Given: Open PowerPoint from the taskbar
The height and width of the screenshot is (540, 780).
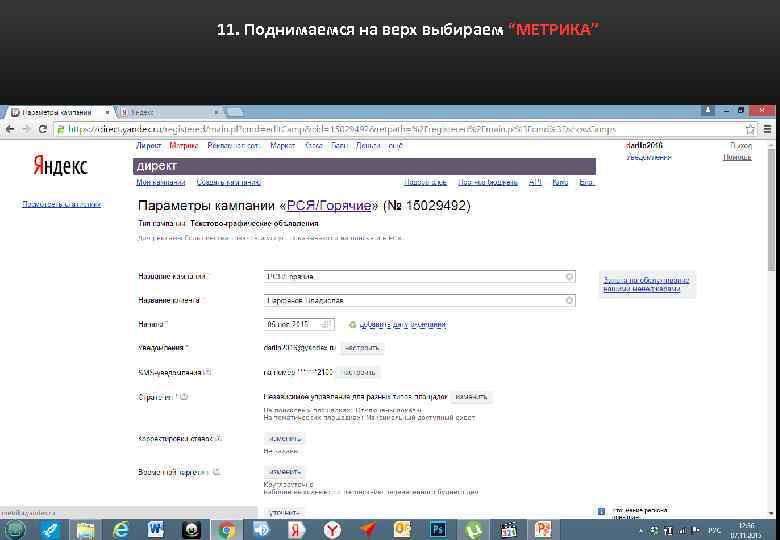Looking at the screenshot, I should pyautogui.click(x=543, y=530).
